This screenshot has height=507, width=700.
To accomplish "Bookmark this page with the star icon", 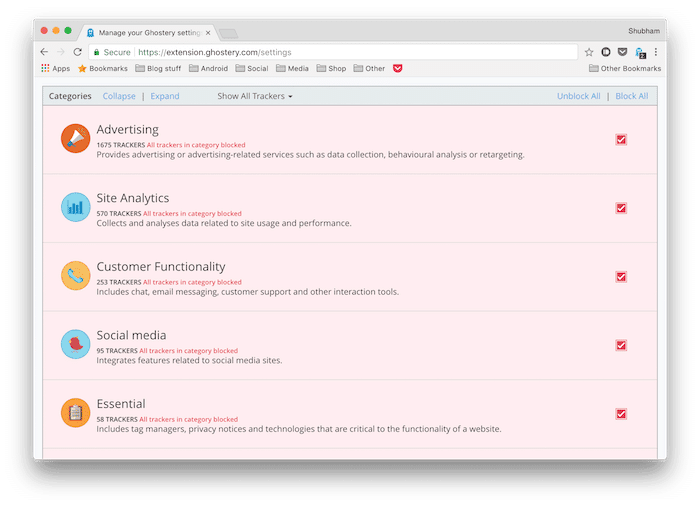I will [589, 52].
